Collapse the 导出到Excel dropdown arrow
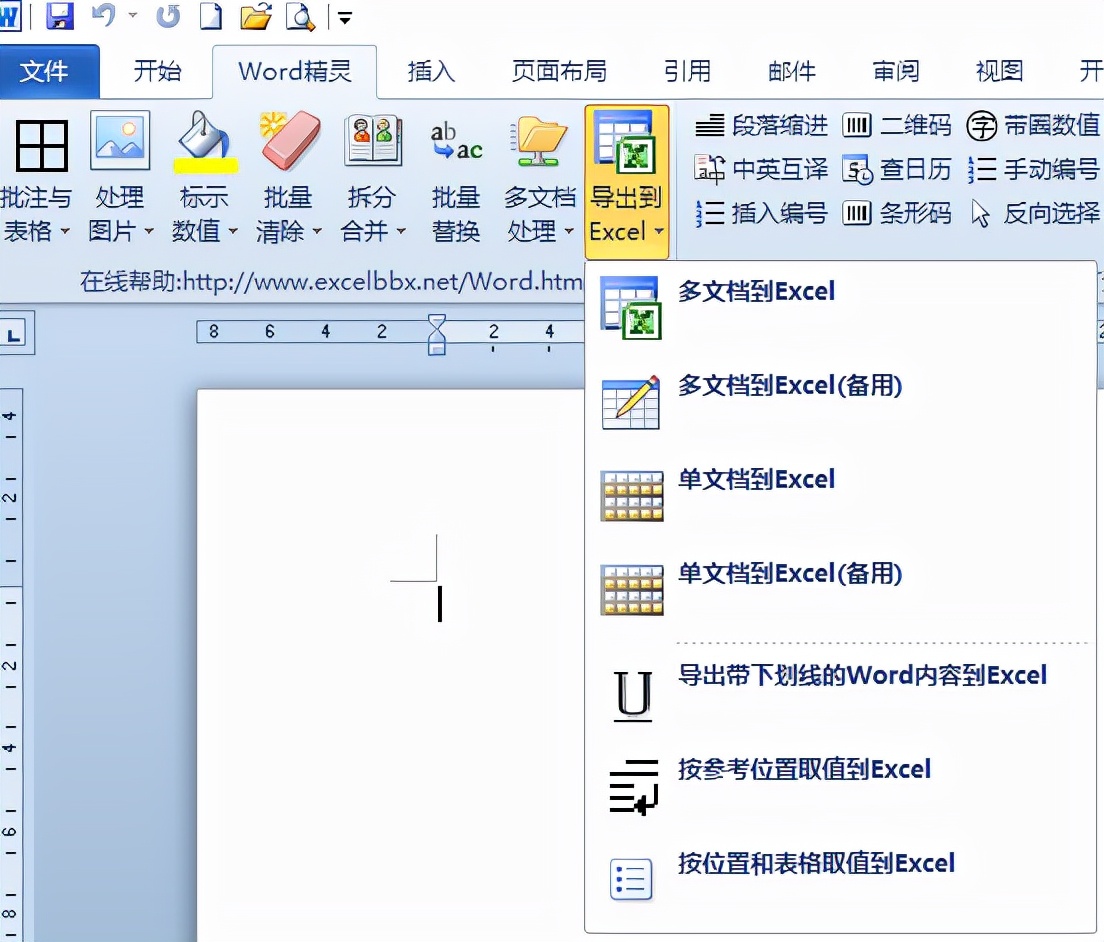1104x942 pixels. click(x=659, y=231)
